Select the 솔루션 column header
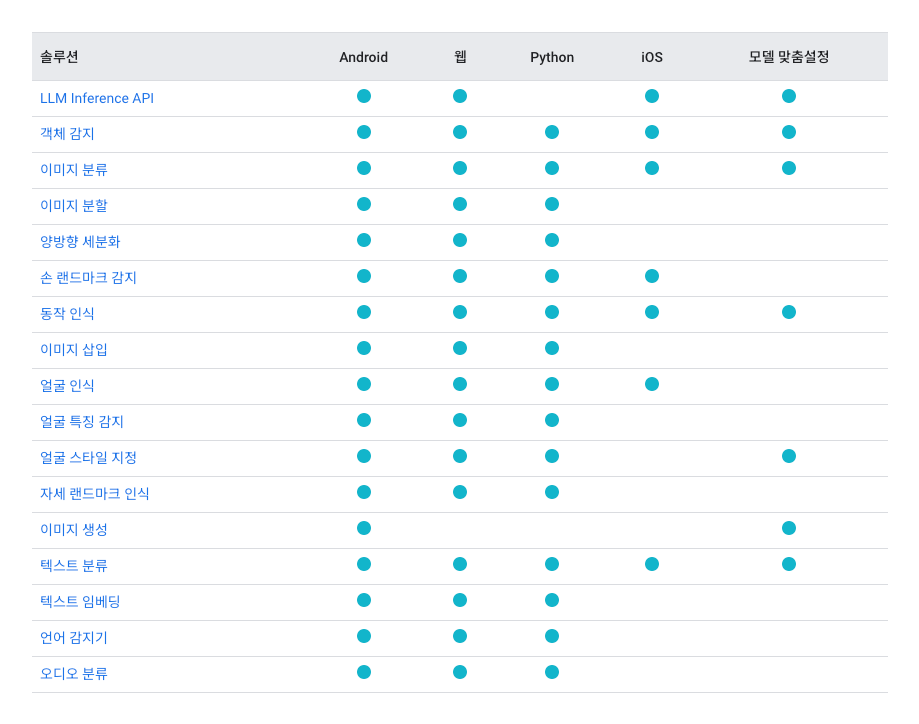 58,57
